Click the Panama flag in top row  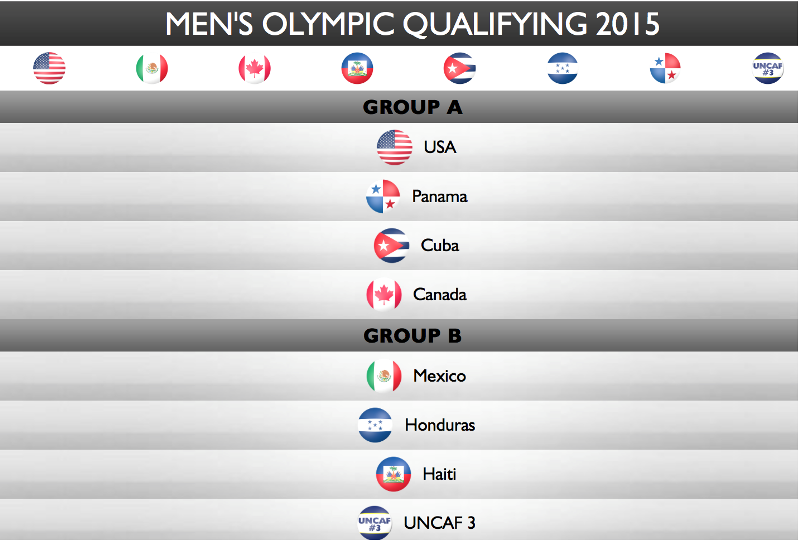point(665,68)
